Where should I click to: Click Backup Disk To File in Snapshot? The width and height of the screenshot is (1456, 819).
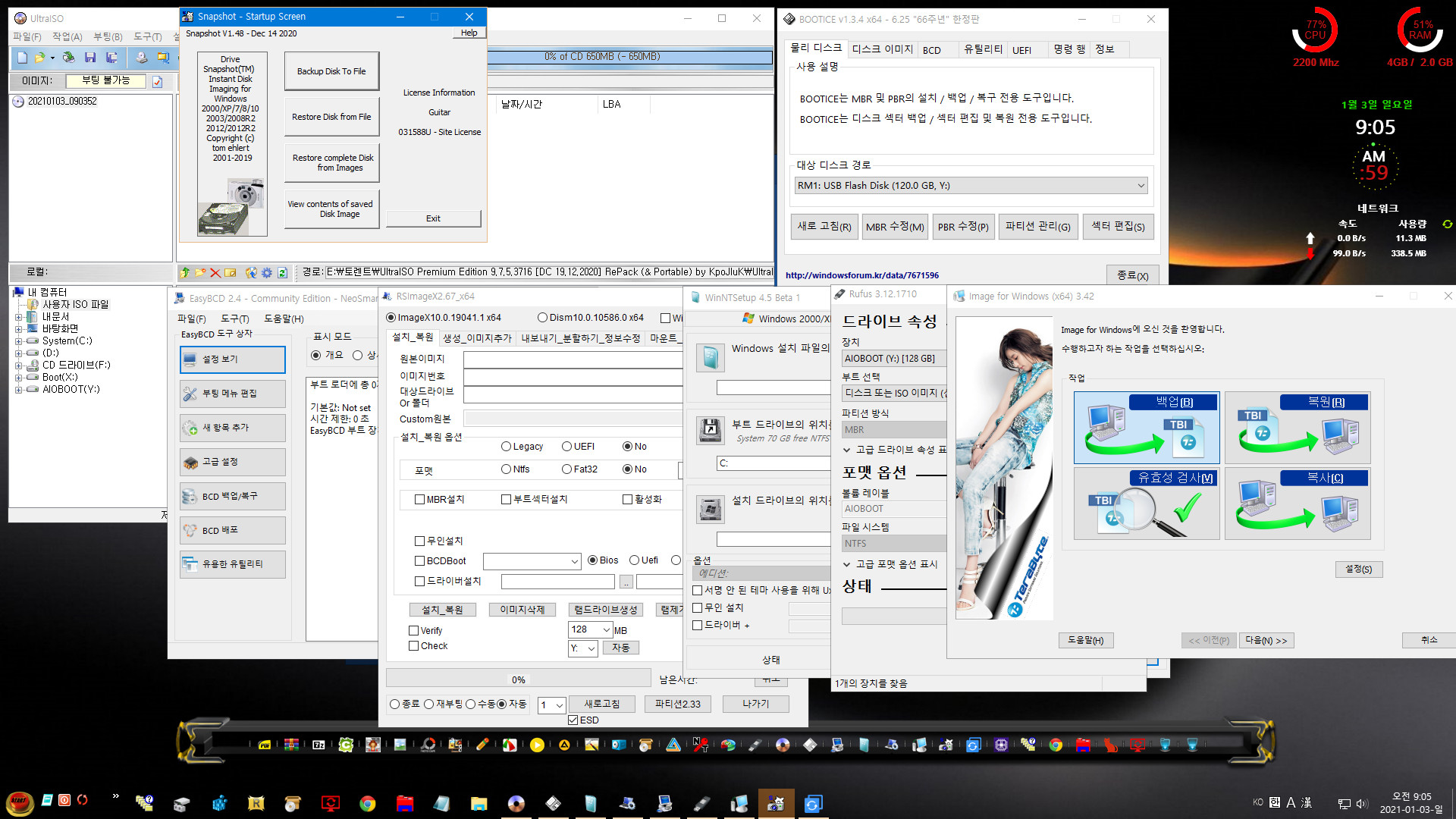[331, 71]
